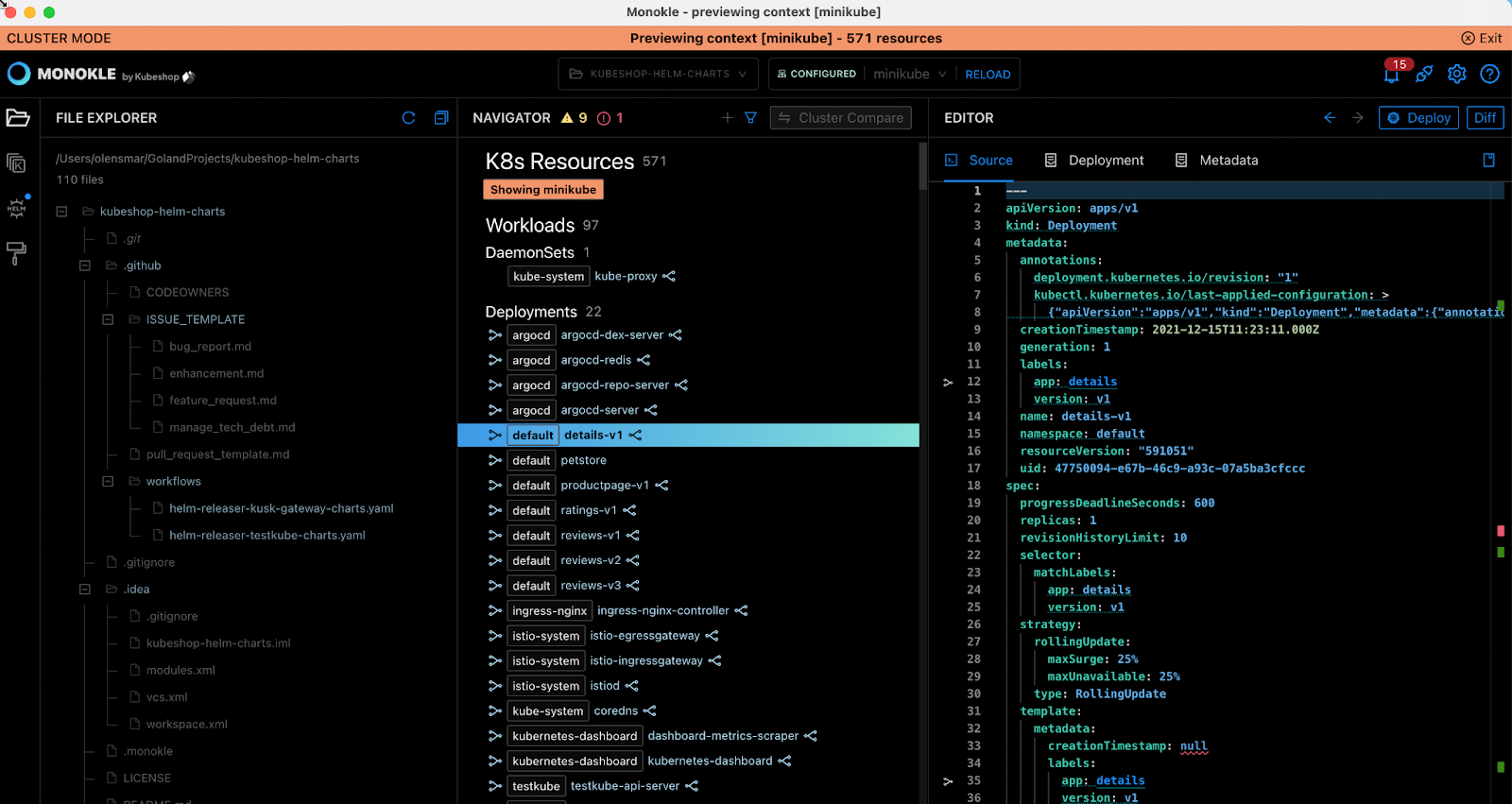Open the templates paint roller sidebar icon

[x=16, y=253]
